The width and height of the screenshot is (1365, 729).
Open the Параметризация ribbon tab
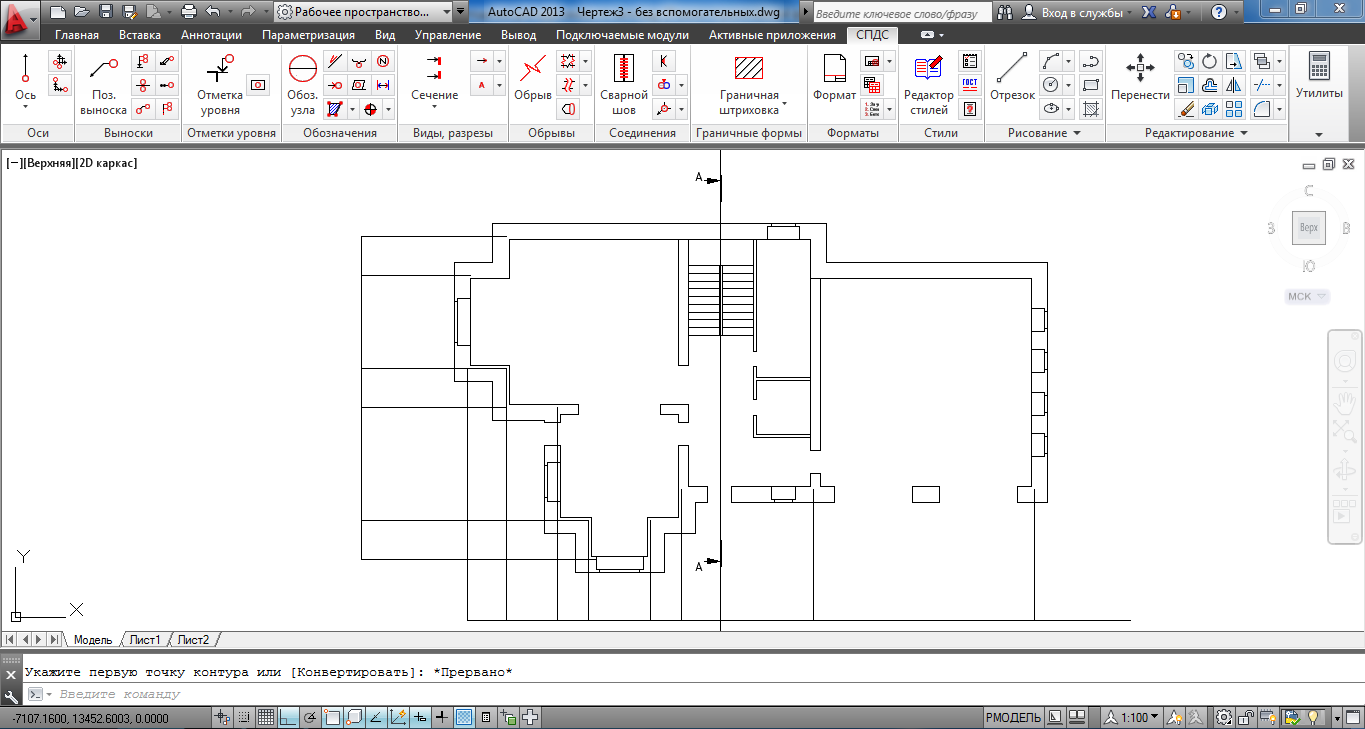pos(308,35)
